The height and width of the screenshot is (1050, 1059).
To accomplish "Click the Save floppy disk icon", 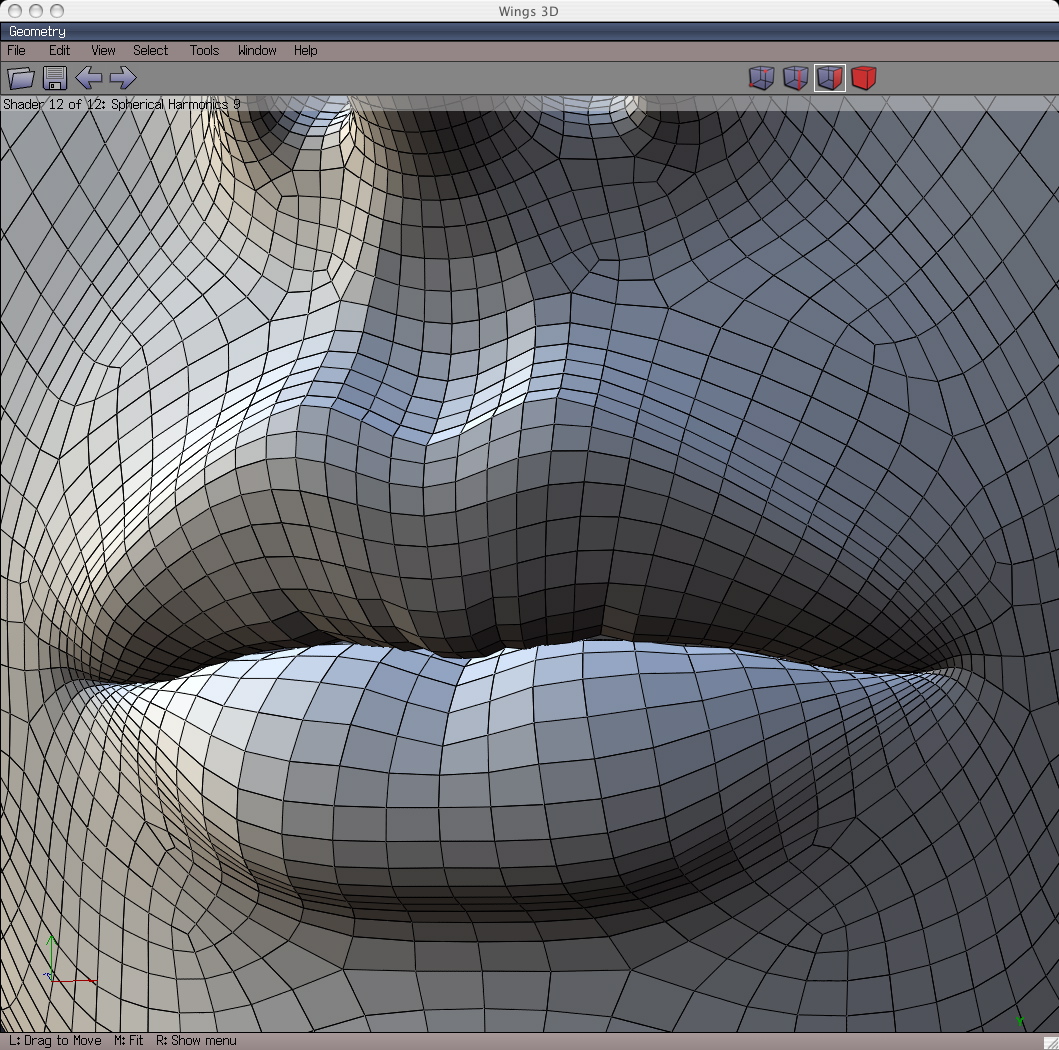I will tap(54, 78).
